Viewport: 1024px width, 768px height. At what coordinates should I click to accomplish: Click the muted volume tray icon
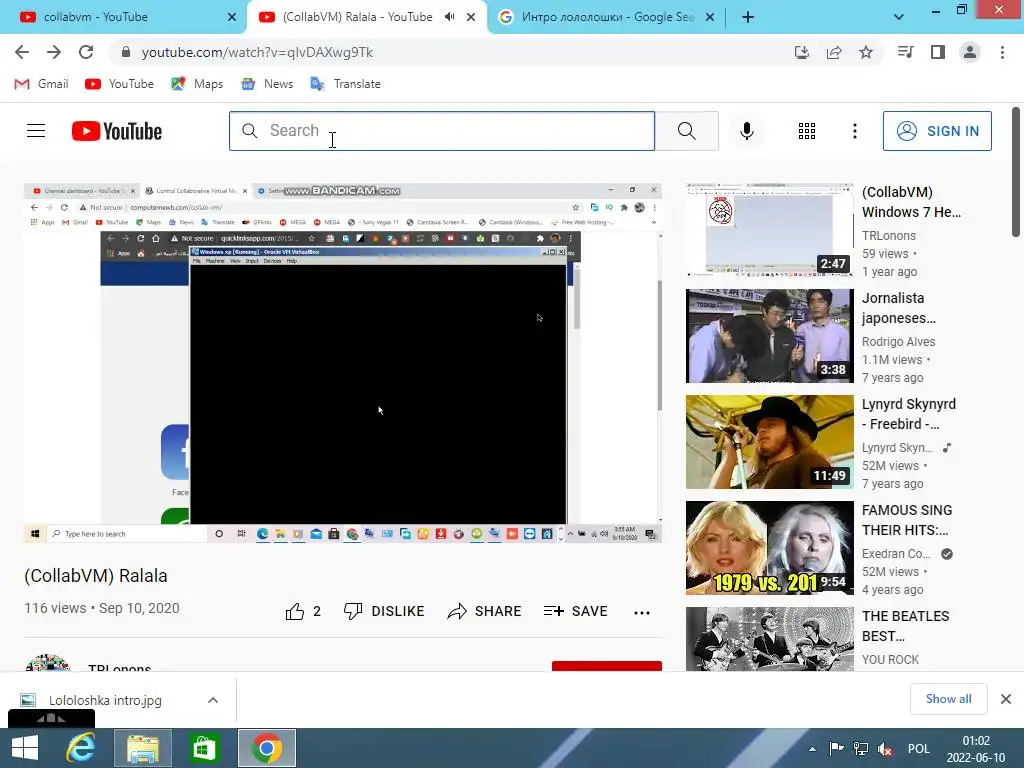886,749
